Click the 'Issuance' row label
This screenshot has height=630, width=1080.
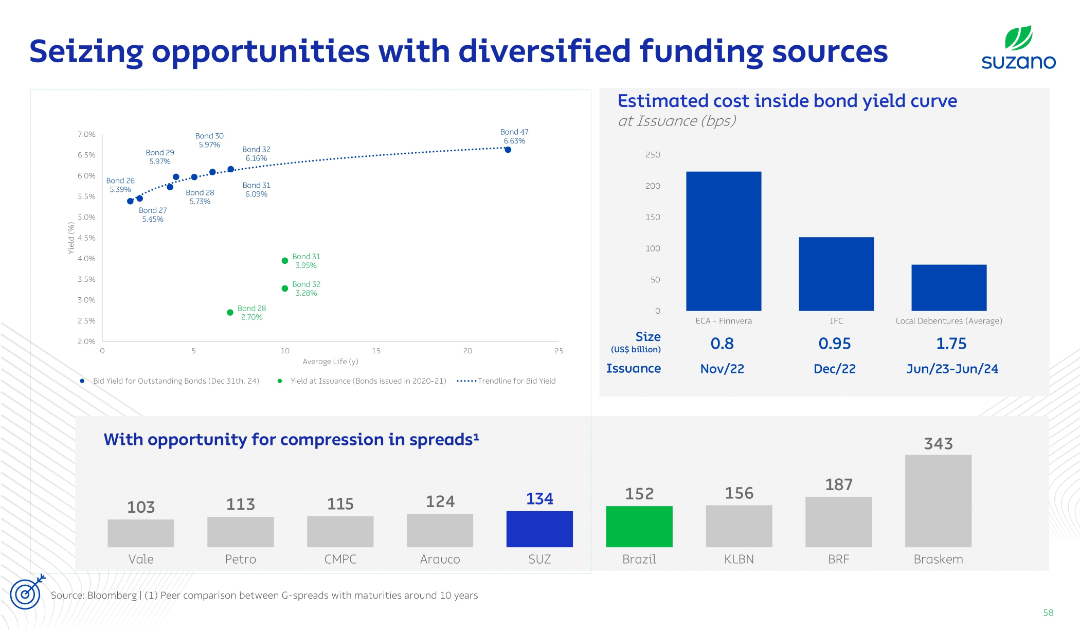pos(633,368)
